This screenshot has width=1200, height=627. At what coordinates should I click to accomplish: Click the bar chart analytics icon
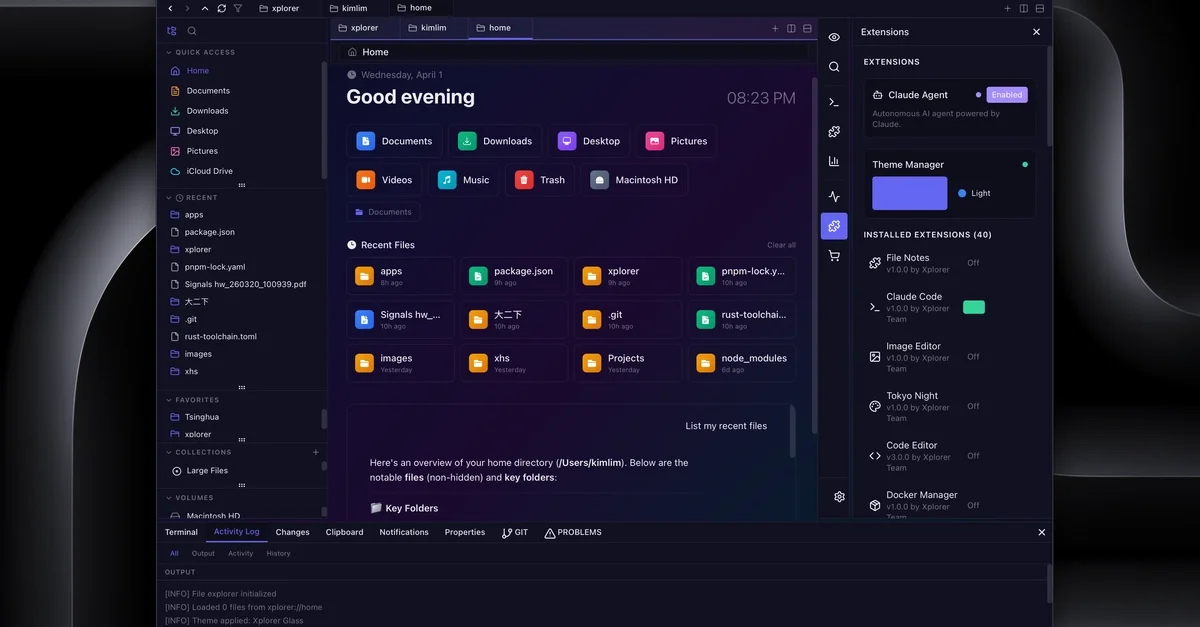point(834,161)
